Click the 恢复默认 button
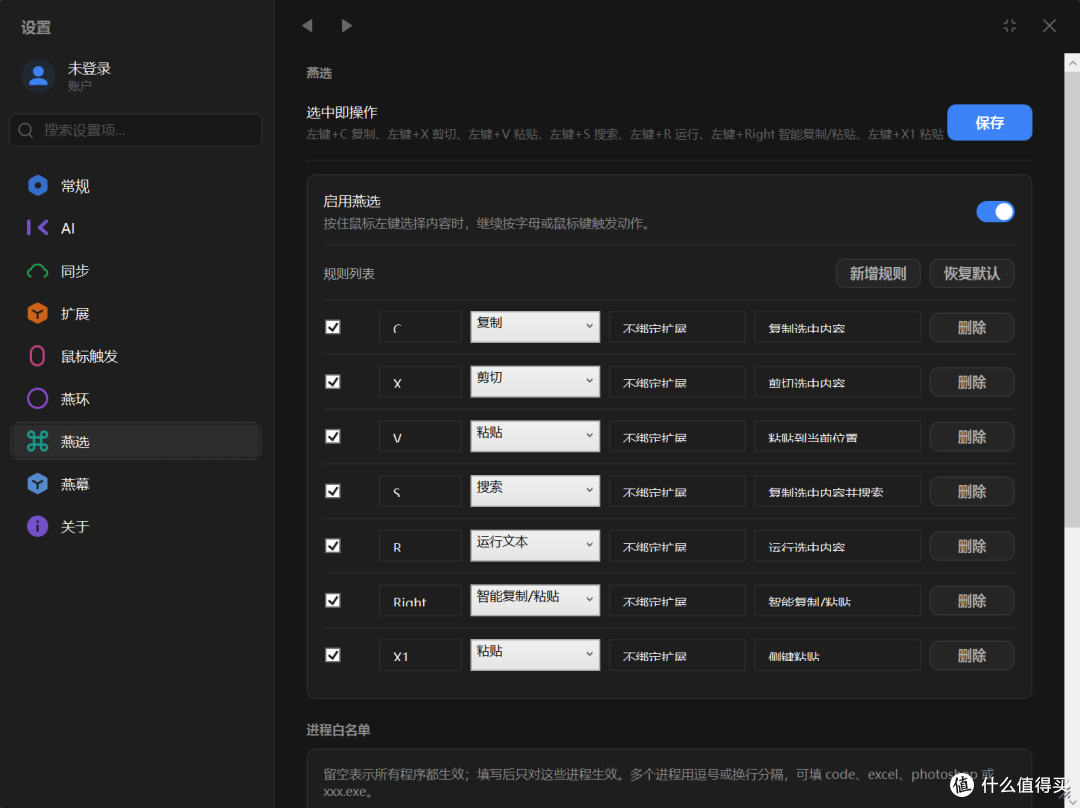 (x=971, y=273)
